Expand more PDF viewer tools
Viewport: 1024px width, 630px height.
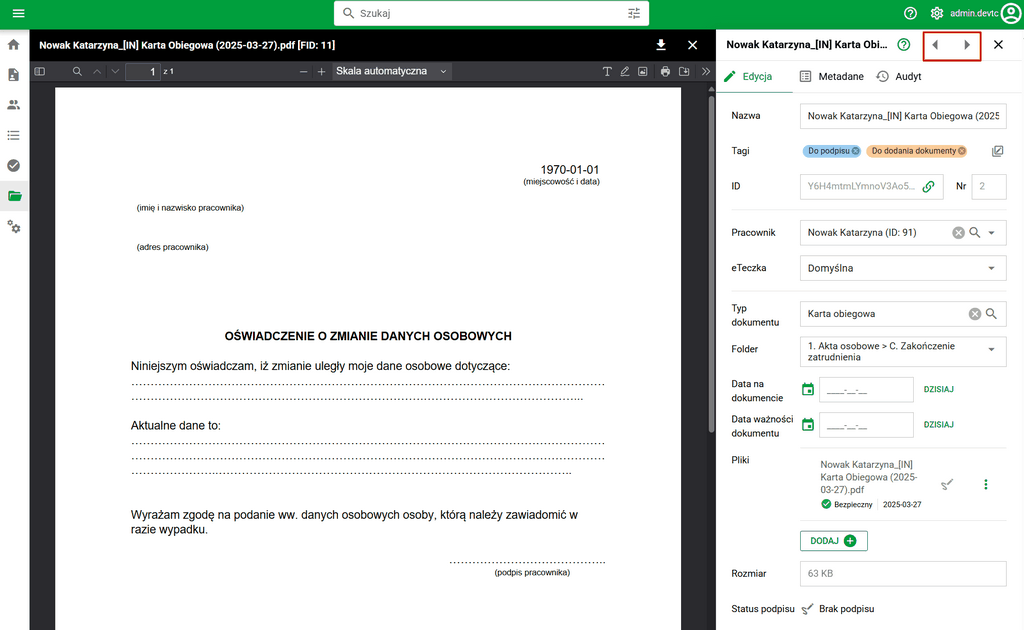[x=705, y=71]
